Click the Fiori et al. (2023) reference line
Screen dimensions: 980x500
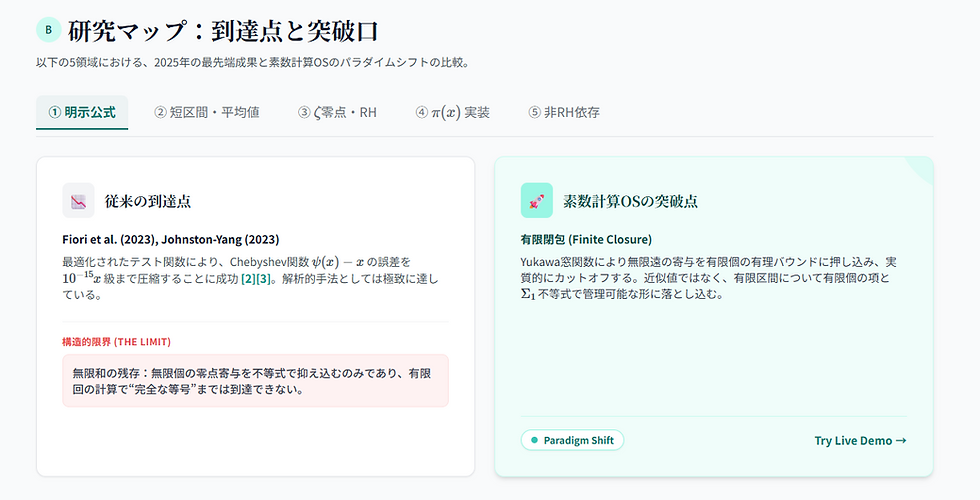[x=171, y=240]
